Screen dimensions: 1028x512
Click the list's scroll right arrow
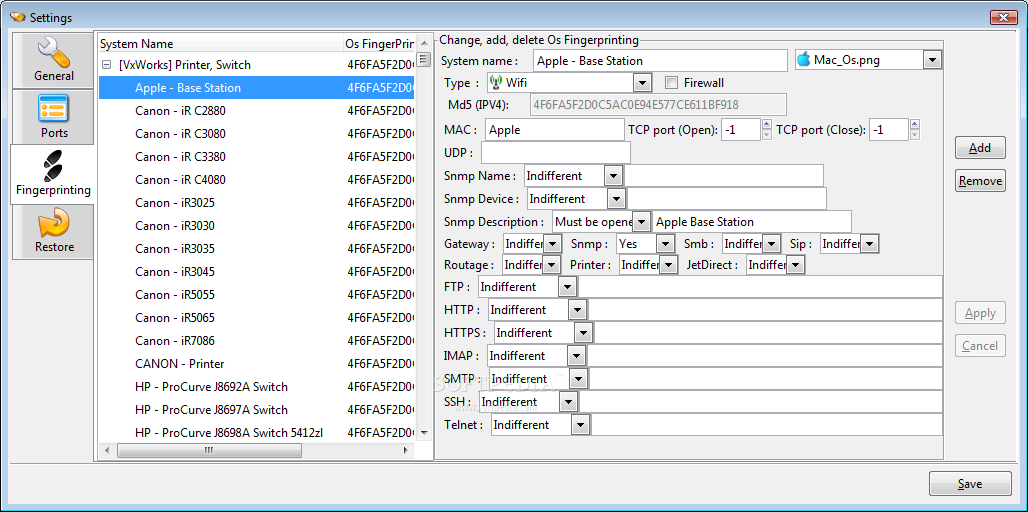coord(406,450)
